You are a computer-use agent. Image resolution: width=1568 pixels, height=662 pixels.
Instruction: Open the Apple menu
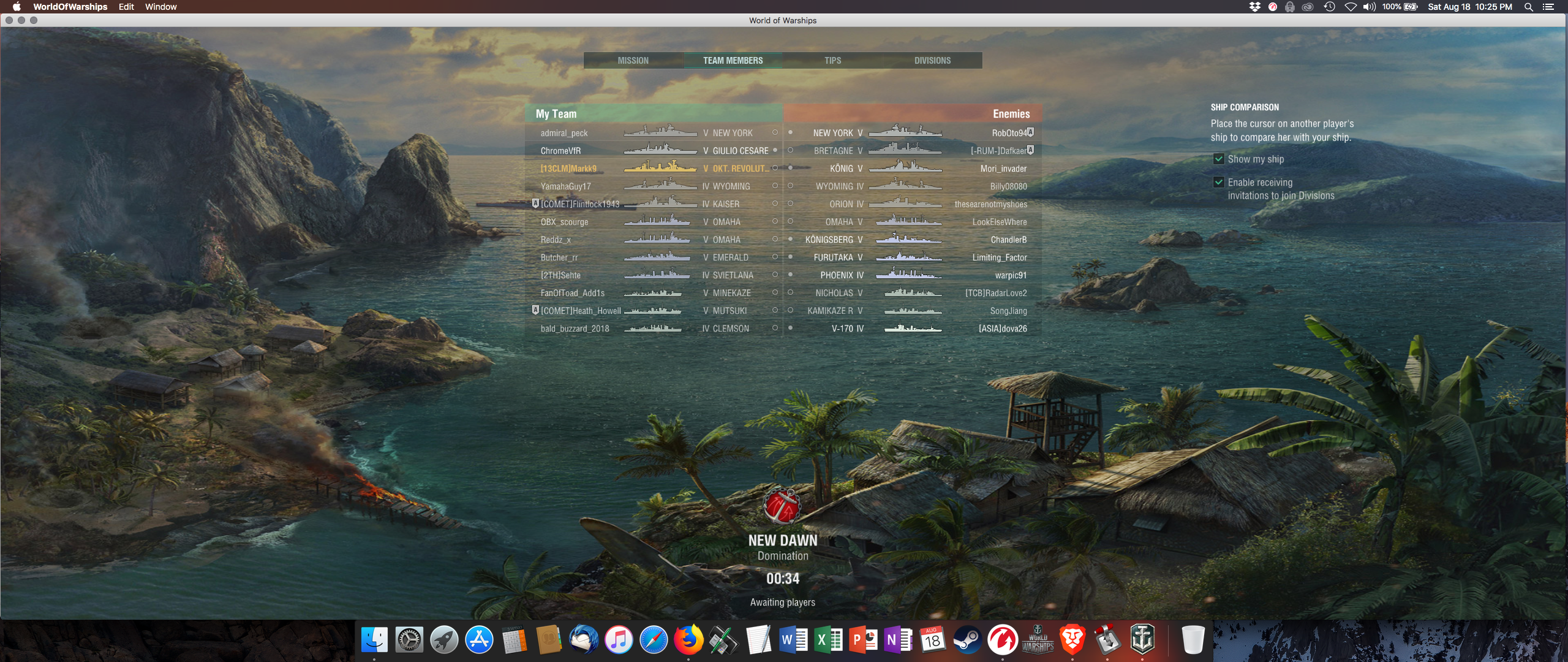(17, 7)
